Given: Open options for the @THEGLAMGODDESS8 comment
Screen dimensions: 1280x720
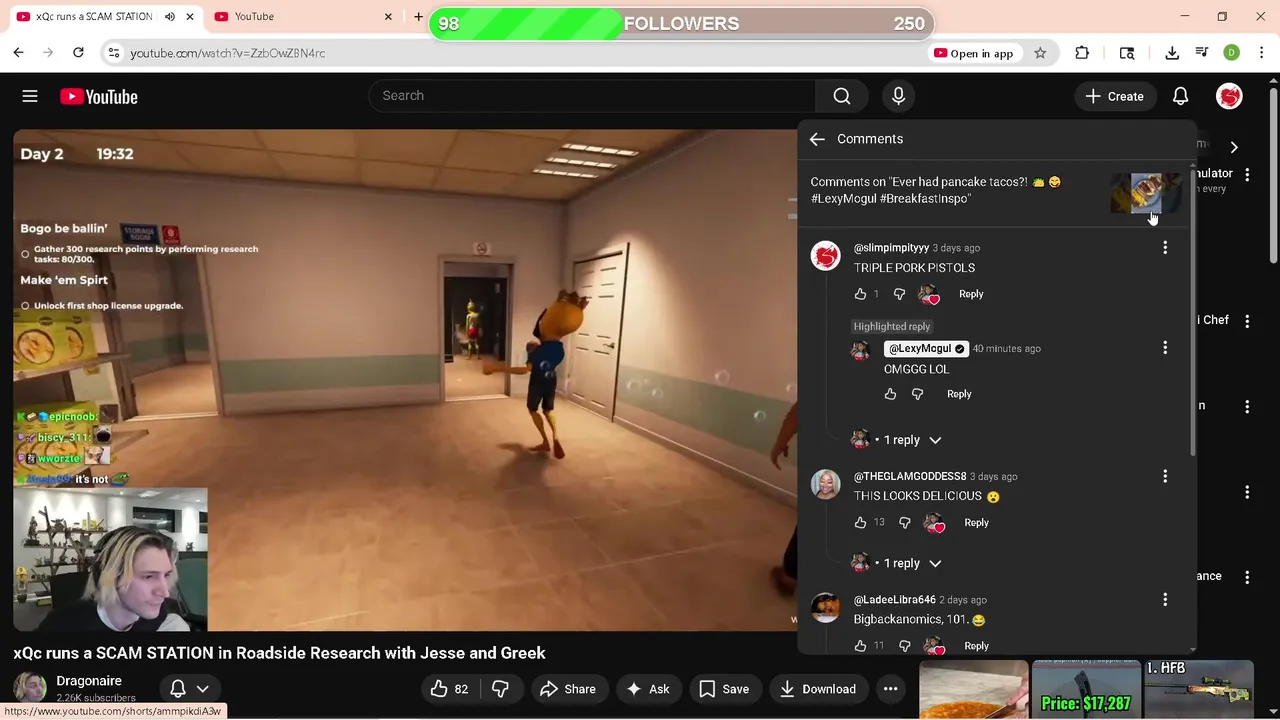Looking at the screenshot, I should pos(1165,477).
